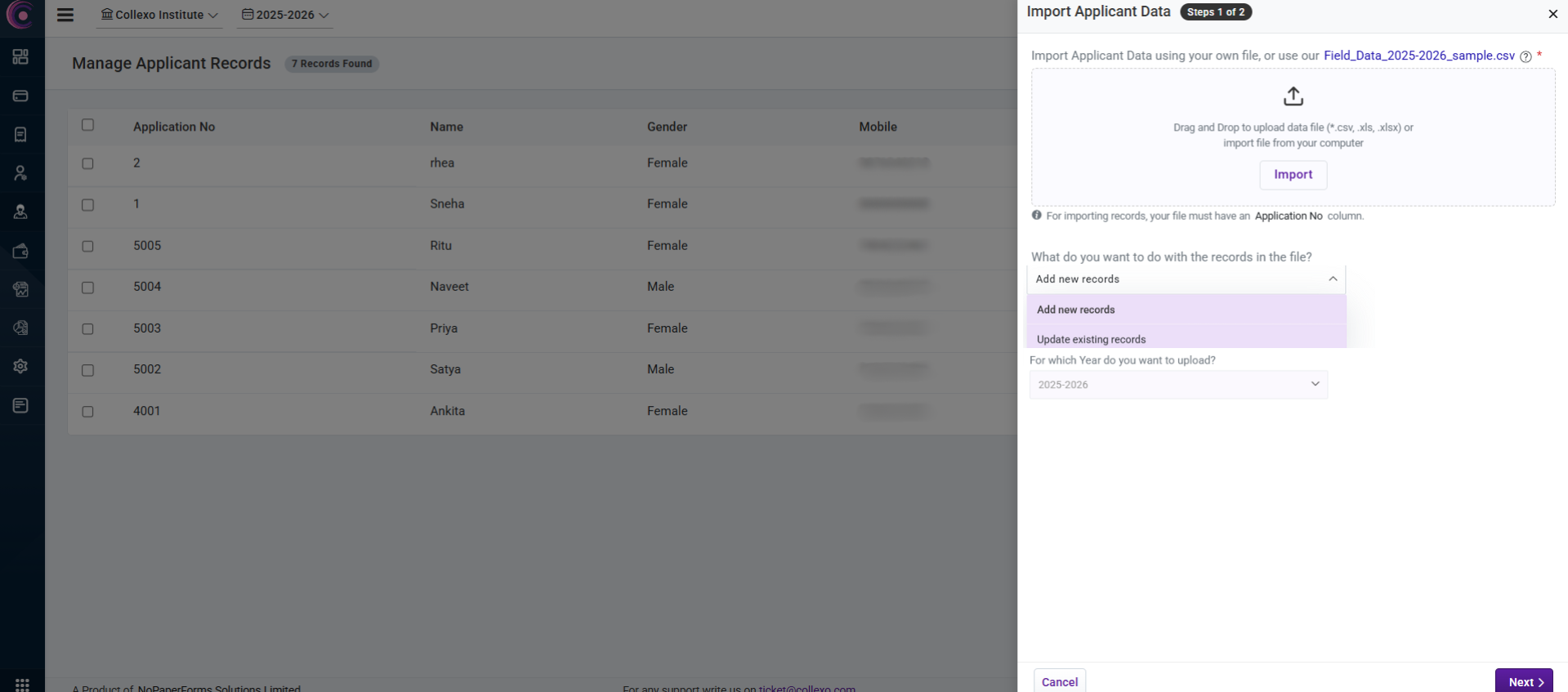The width and height of the screenshot is (1568, 692).
Task: Click the wallet icon in sidebar
Action: coord(20,251)
